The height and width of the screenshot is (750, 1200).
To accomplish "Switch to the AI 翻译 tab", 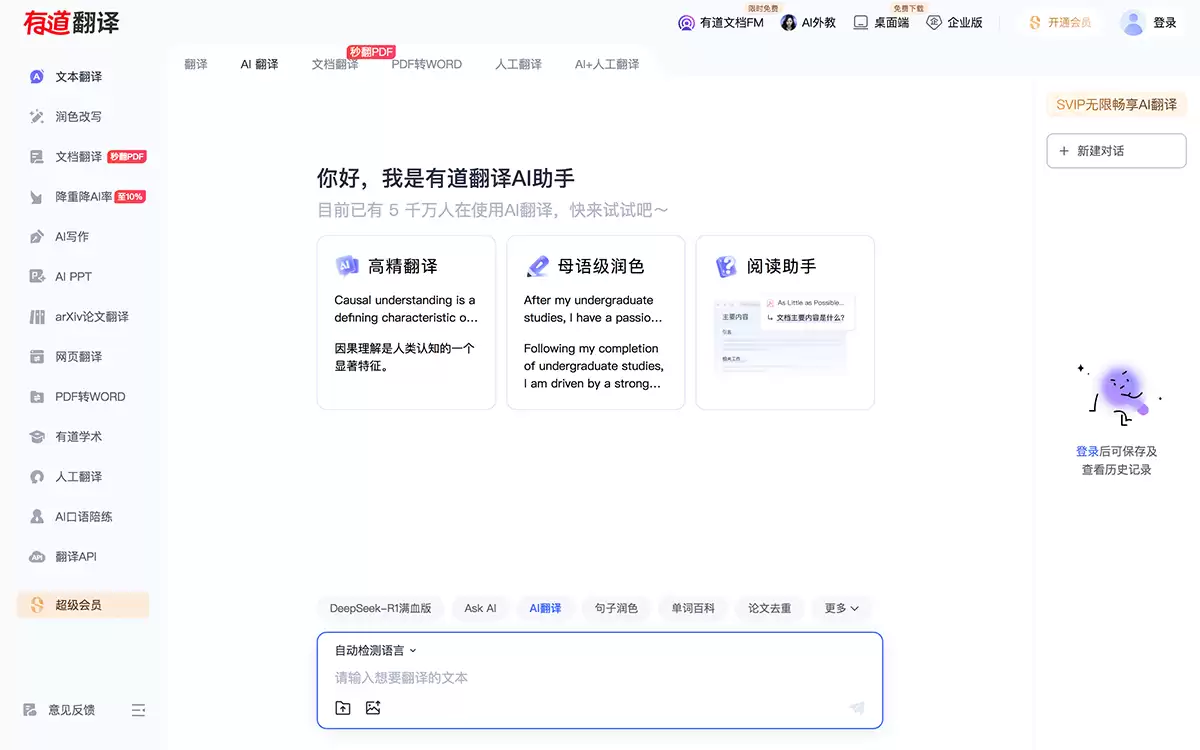I will [x=259, y=64].
